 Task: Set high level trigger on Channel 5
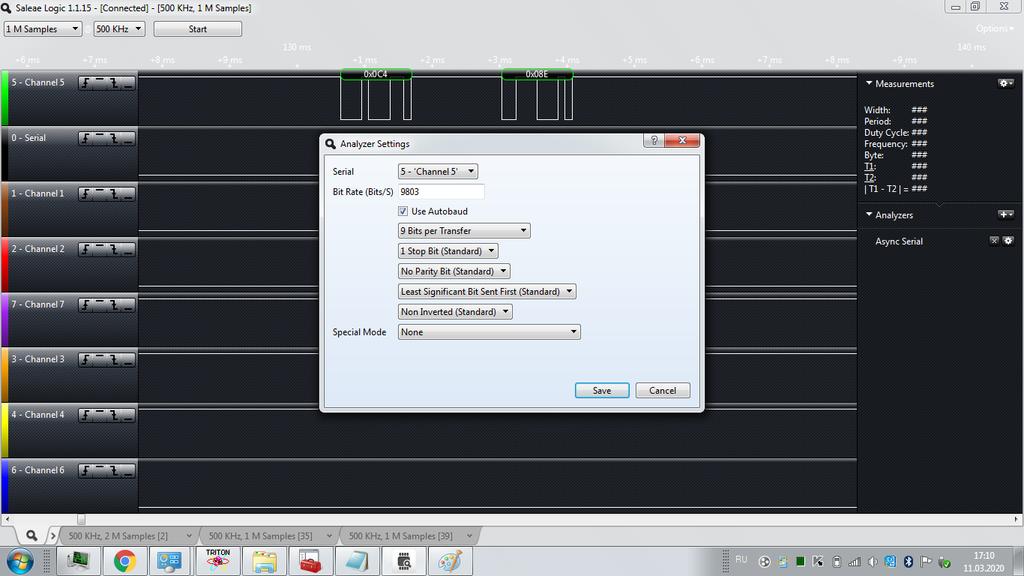tap(100, 83)
